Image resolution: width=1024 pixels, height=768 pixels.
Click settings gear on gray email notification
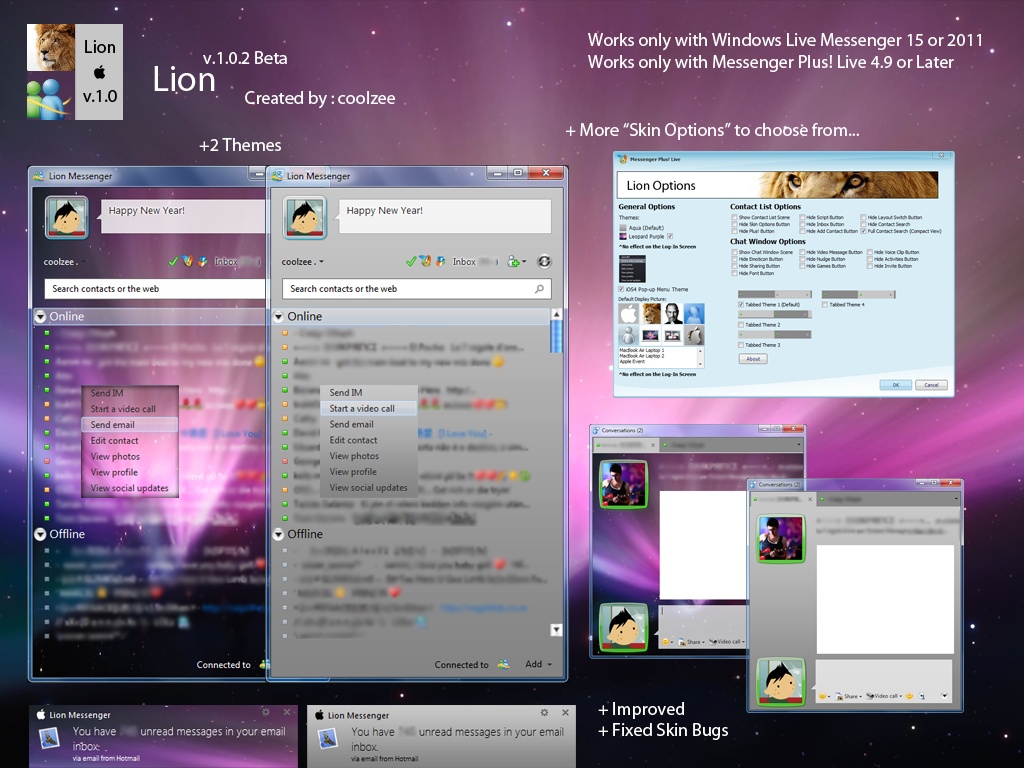544,712
